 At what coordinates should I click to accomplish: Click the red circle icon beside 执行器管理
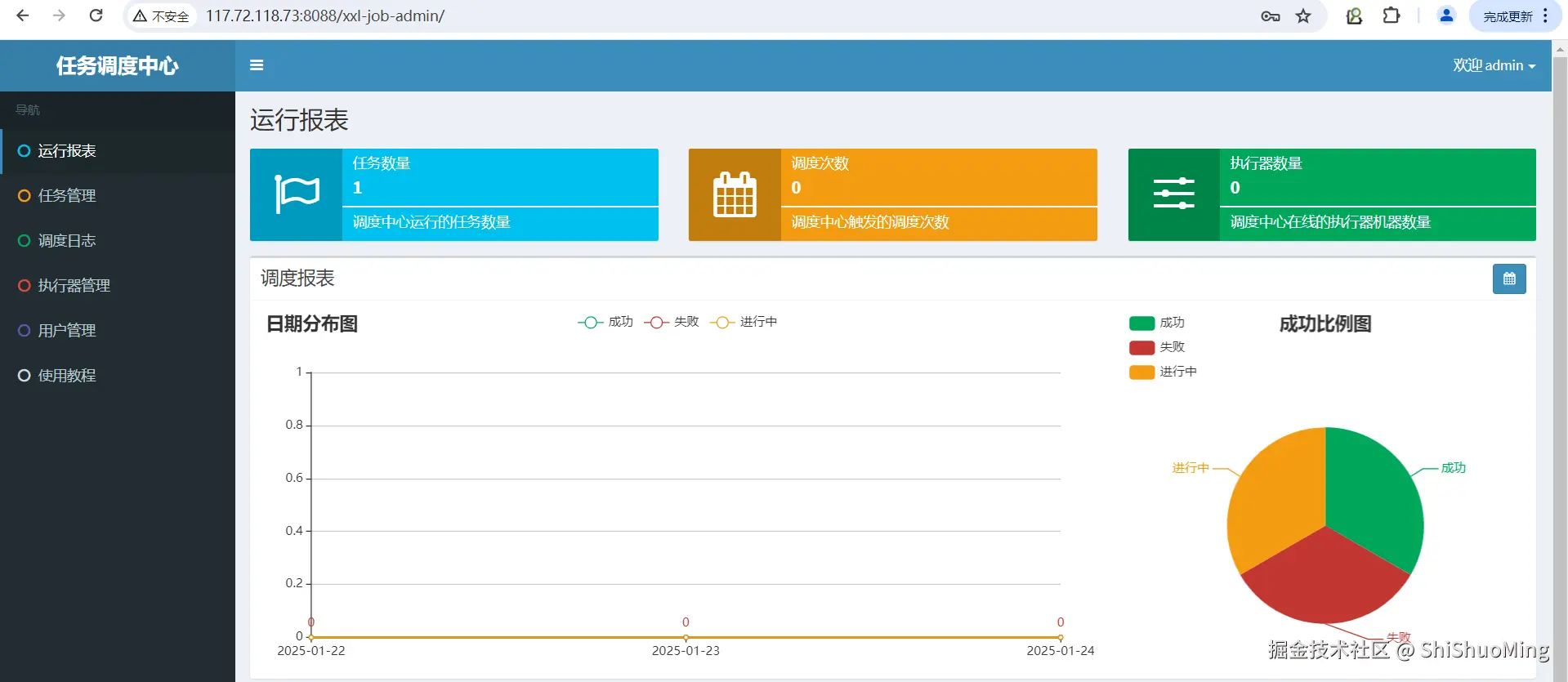tap(25, 286)
